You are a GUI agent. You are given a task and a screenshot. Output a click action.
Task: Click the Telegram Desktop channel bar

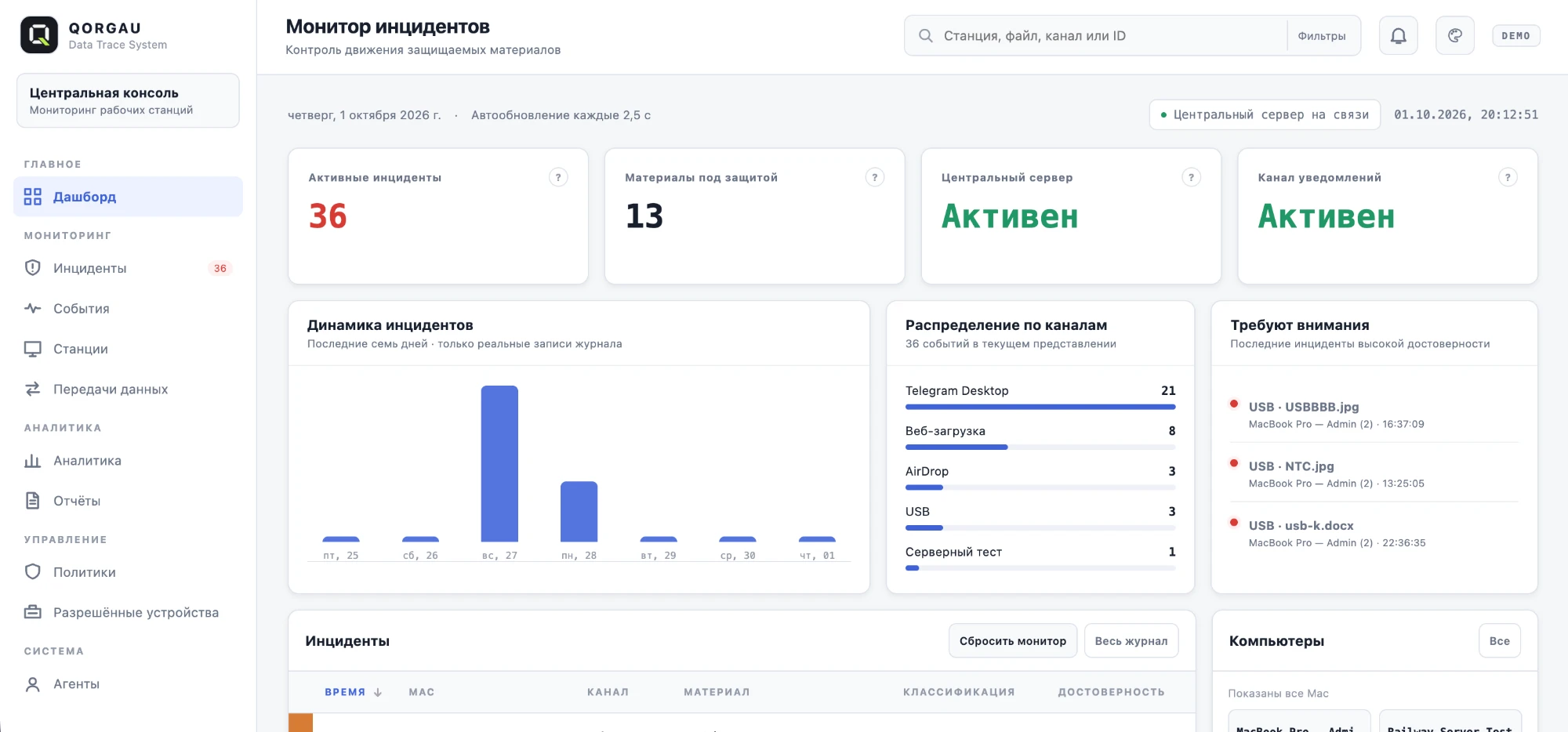pos(1040,407)
